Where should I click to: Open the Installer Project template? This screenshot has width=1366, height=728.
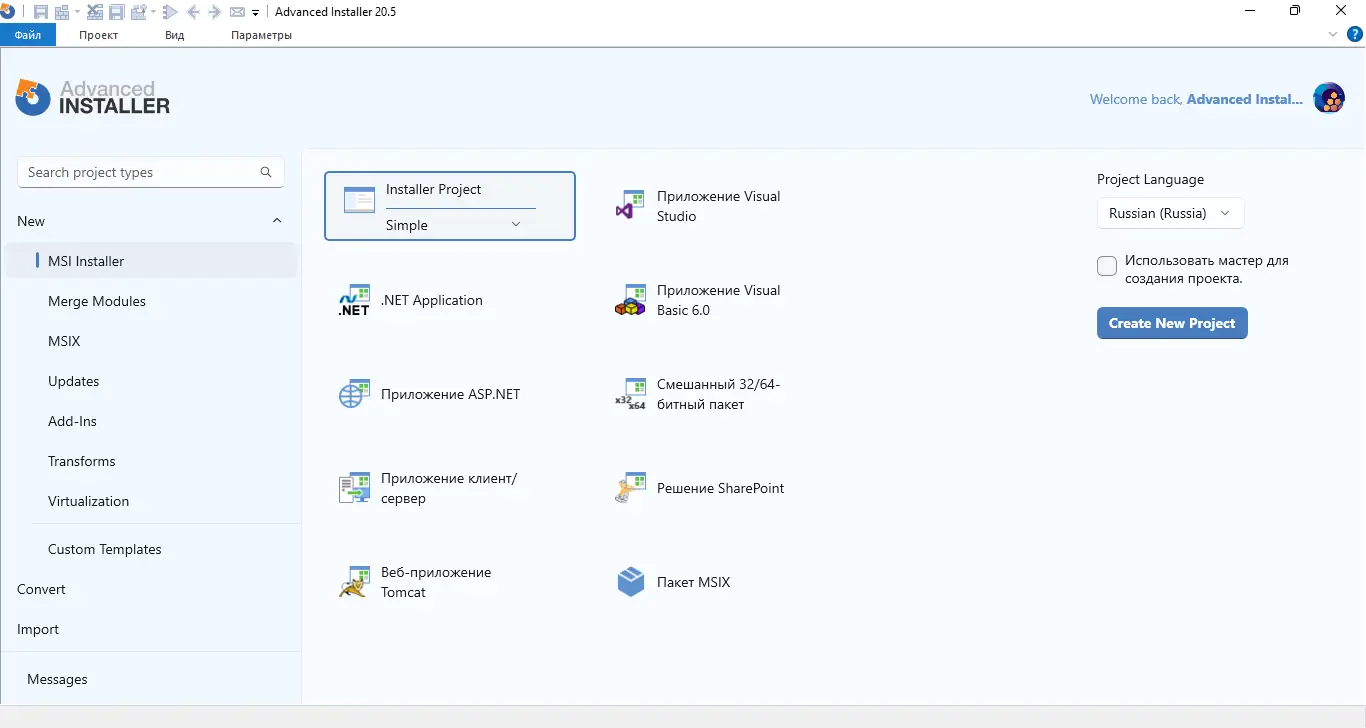coord(432,190)
